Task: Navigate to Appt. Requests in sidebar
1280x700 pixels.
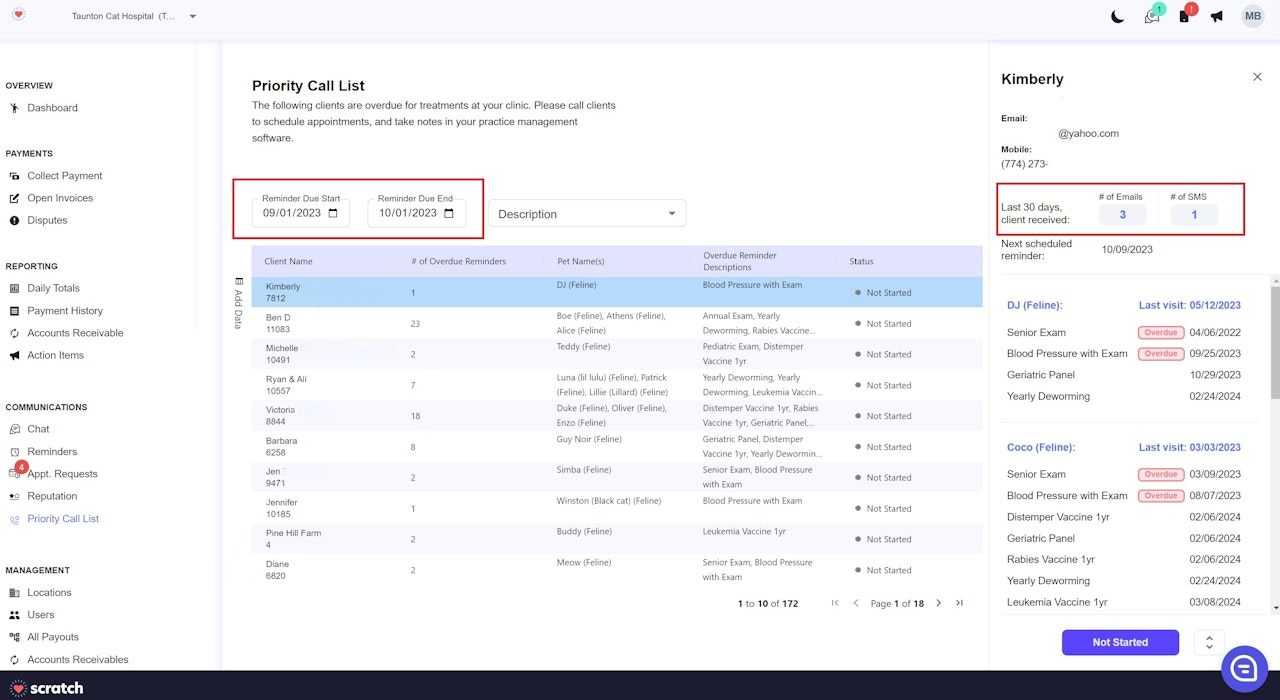Action: point(62,474)
